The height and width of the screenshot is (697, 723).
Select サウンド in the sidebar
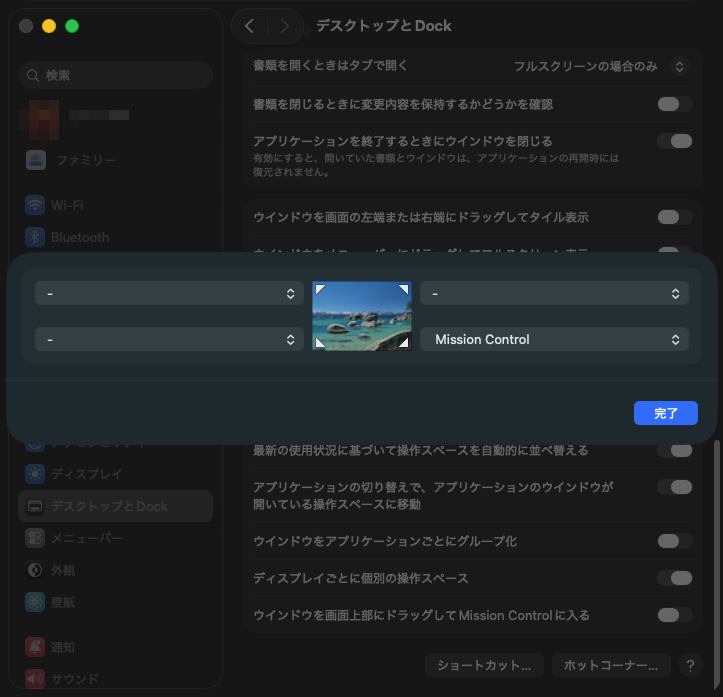[x=75, y=679]
